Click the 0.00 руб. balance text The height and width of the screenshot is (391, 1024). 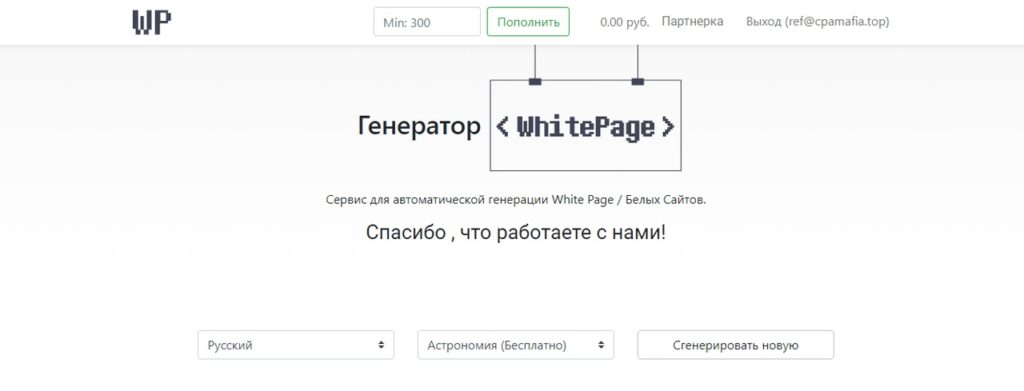click(x=624, y=22)
